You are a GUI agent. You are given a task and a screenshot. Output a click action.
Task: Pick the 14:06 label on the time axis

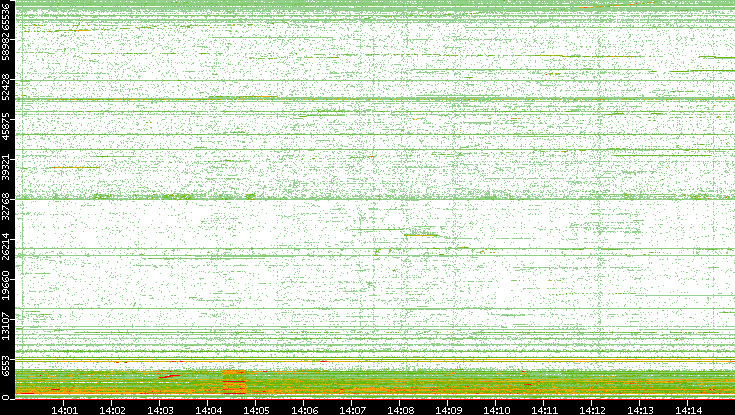304,410
